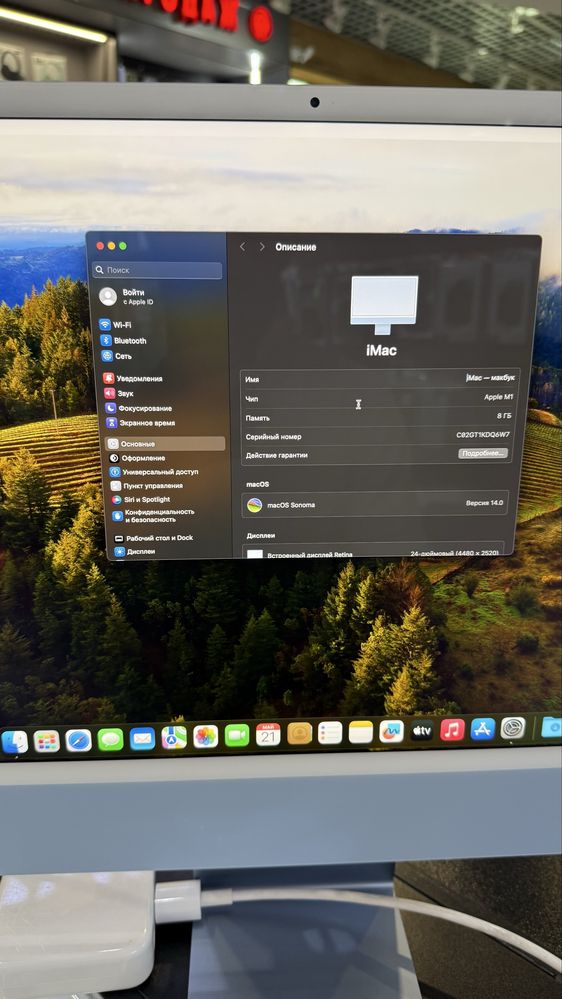Click the iMac image thumbnail
The width and height of the screenshot is (562, 999).
(x=384, y=305)
